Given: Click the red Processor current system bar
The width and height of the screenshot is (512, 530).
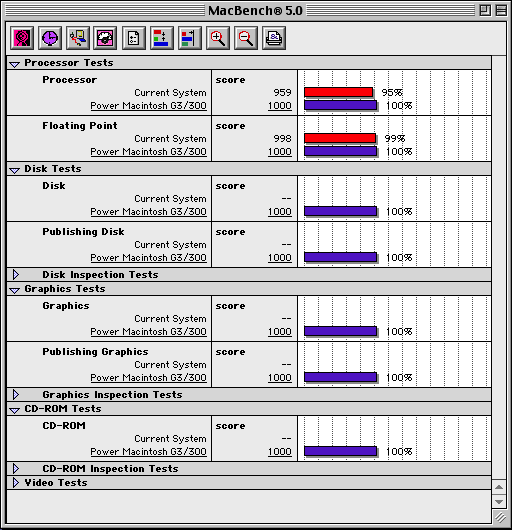Looking at the screenshot, I should click(339, 92).
